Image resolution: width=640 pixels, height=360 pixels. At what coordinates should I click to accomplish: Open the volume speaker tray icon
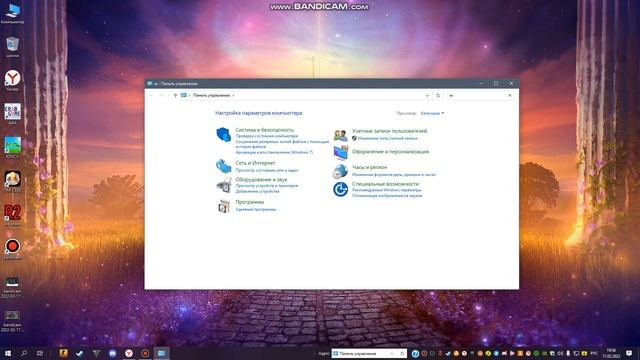pyautogui.click(x=560, y=353)
